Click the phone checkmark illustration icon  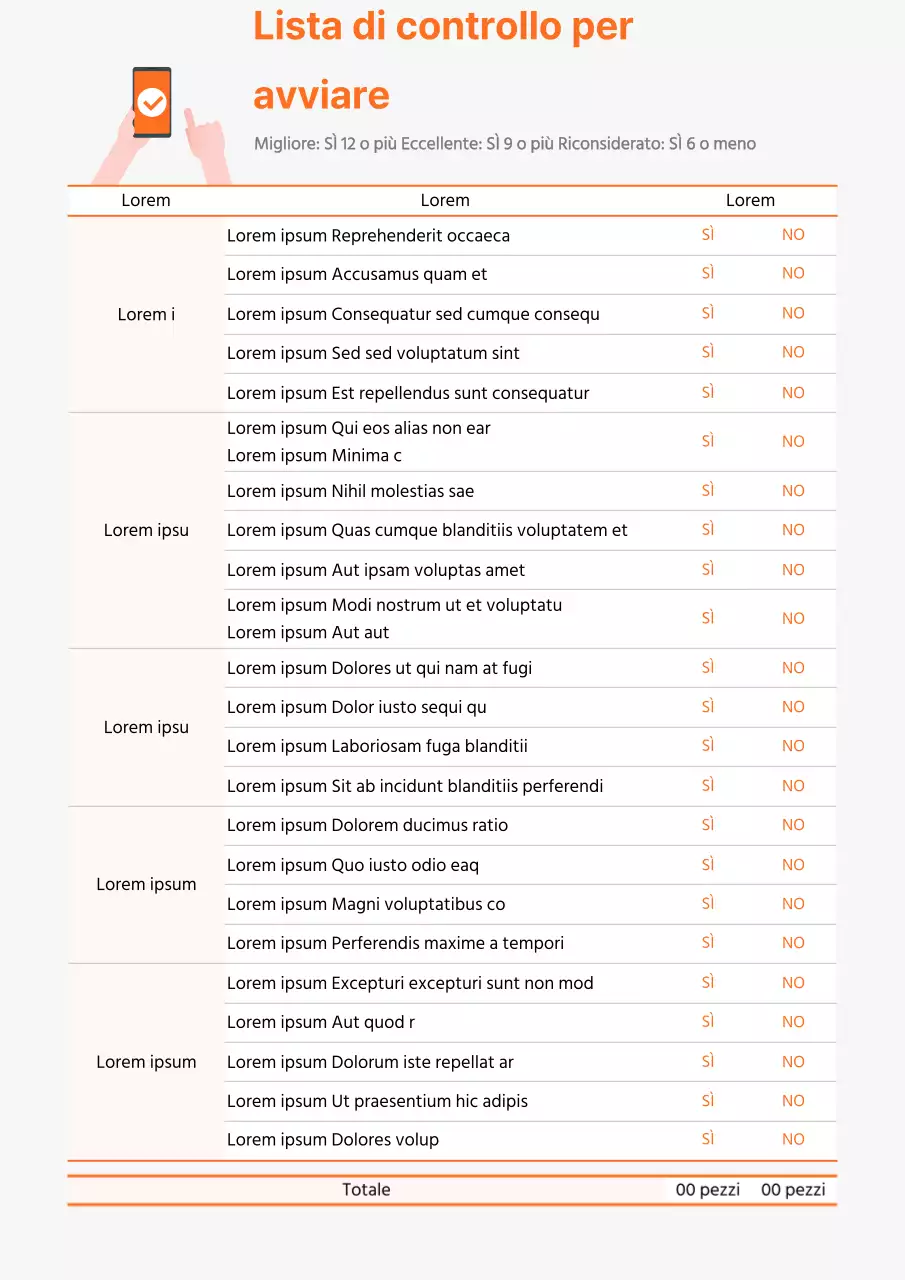click(152, 102)
